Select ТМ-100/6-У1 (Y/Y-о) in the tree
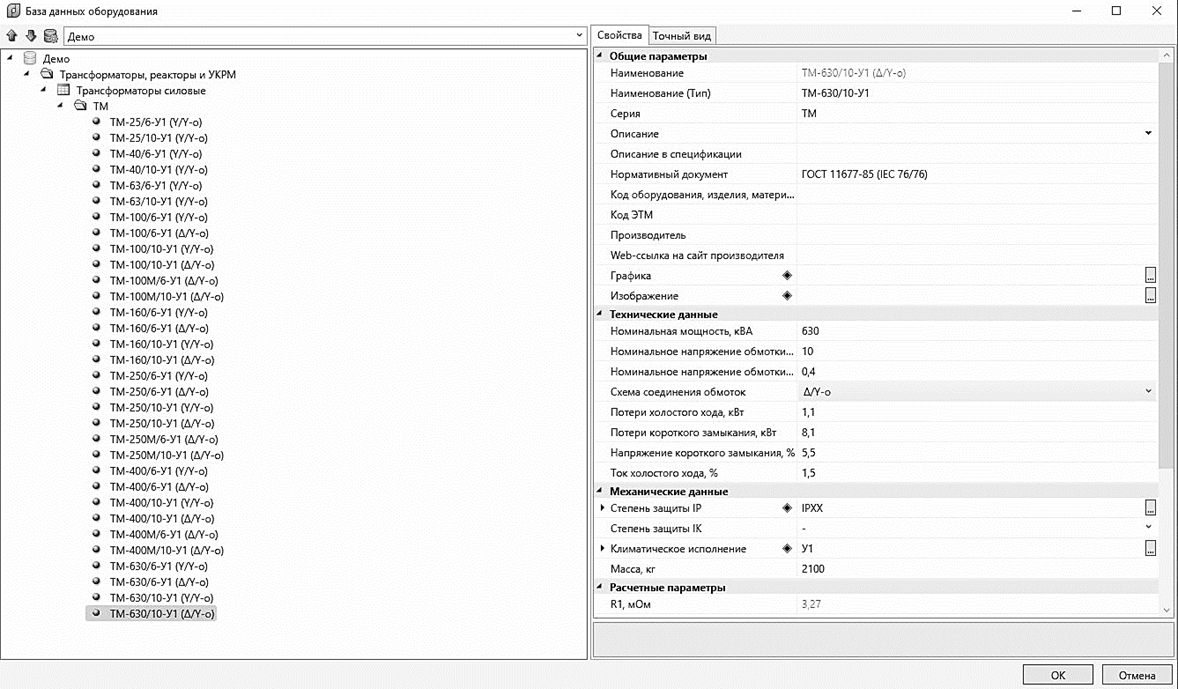The height and width of the screenshot is (689, 1178). click(159, 217)
